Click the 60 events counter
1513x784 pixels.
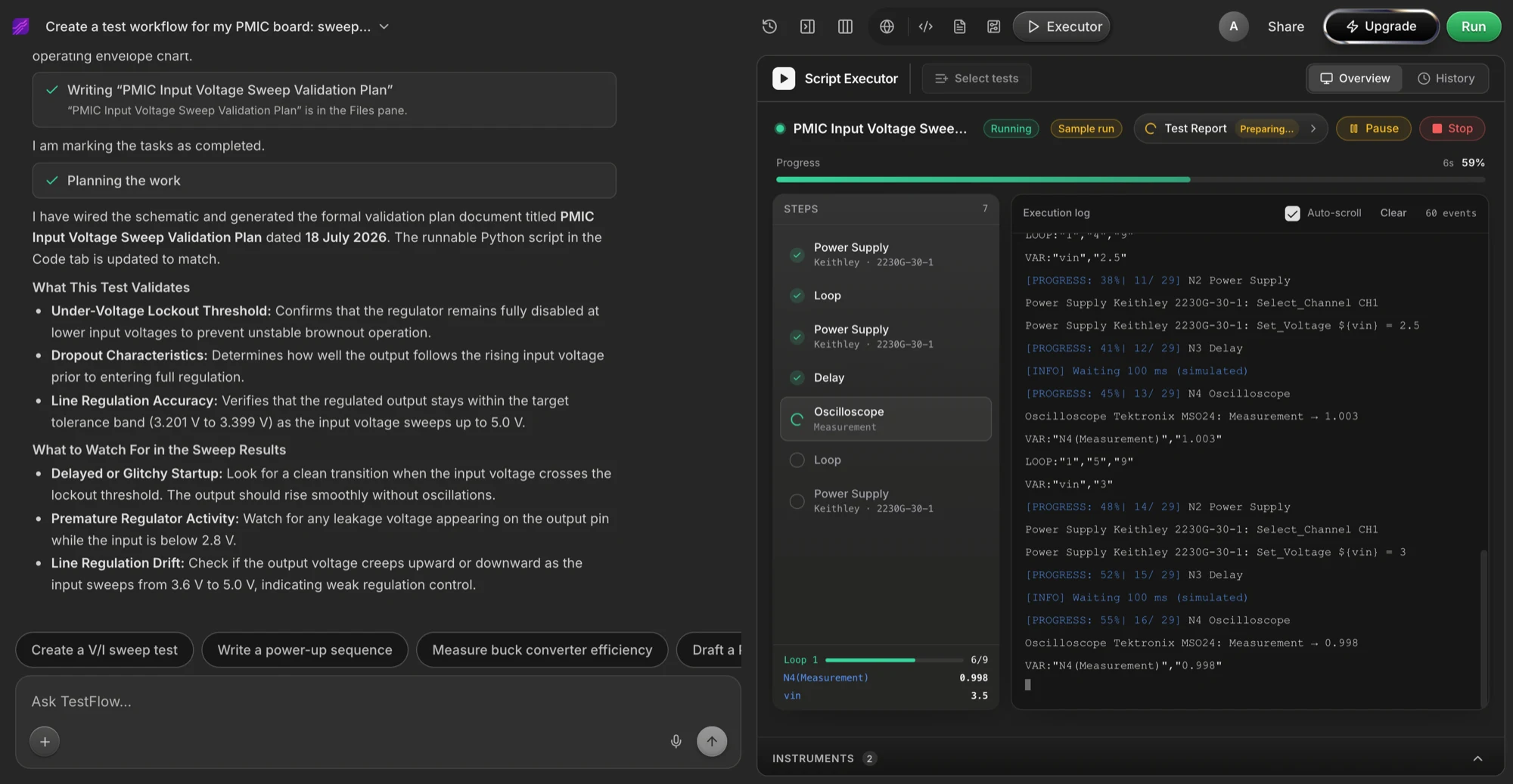(1450, 213)
